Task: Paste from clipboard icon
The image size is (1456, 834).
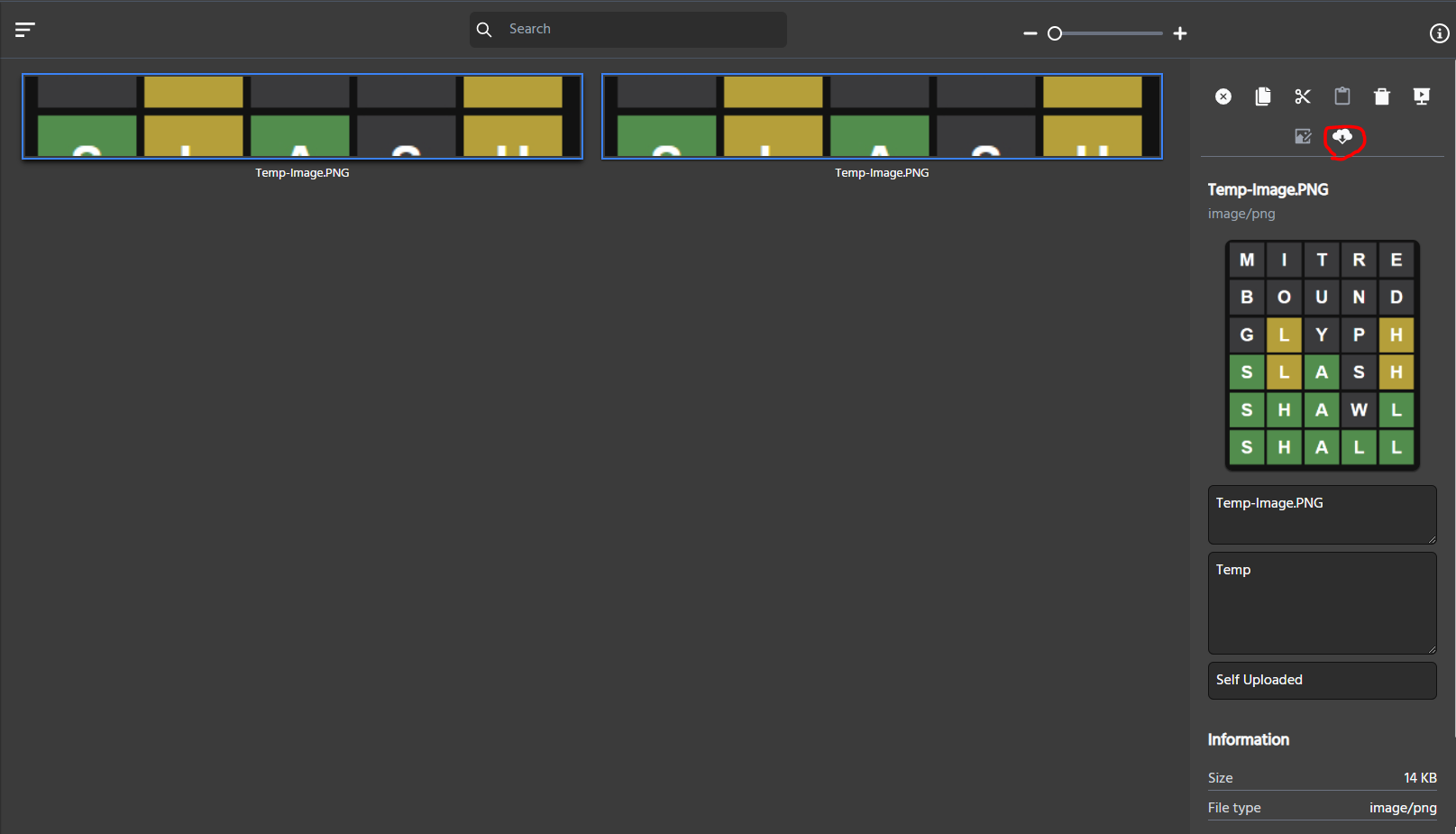Action: (1342, 96)
